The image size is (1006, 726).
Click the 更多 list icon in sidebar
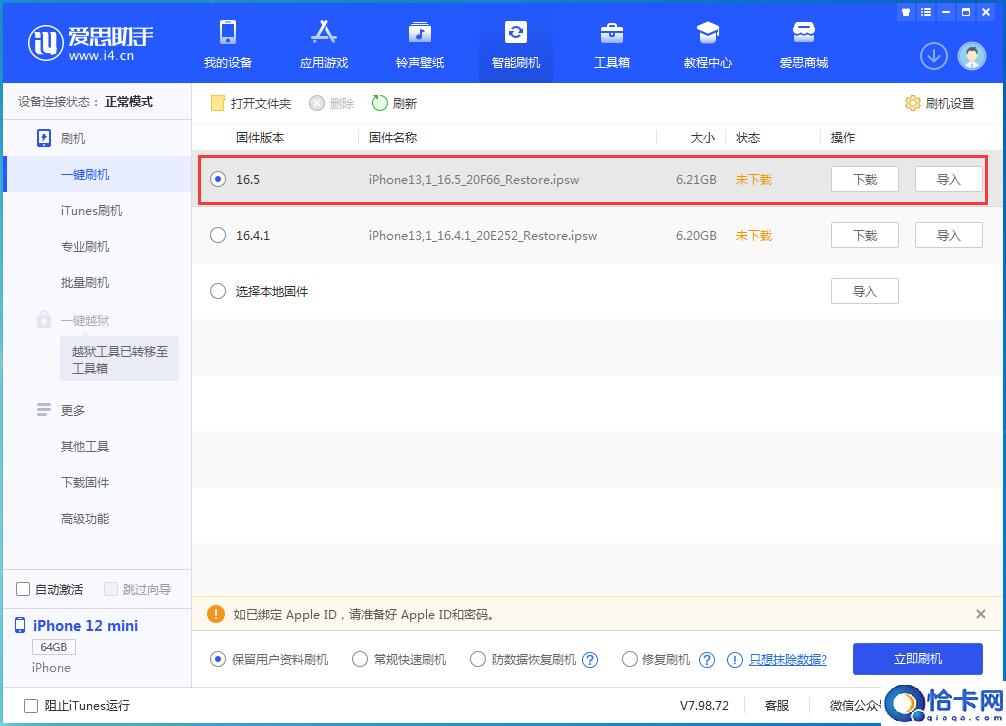pos(44,409)
